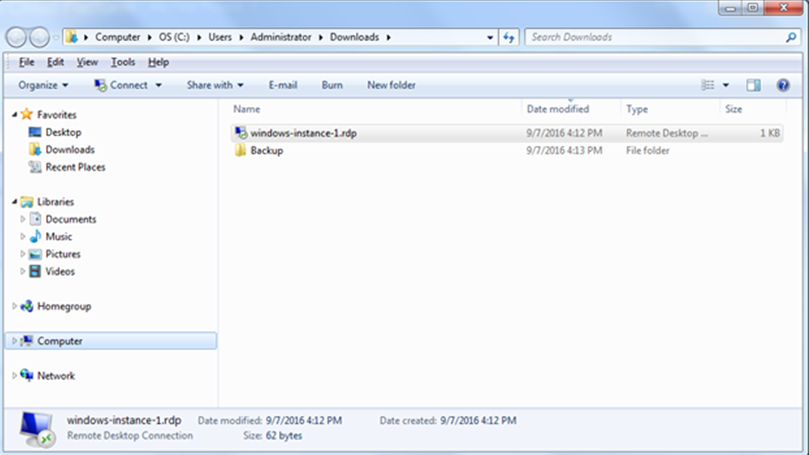Open the view options dropdown arrow

pyautogui.click(x=725, y=85)
